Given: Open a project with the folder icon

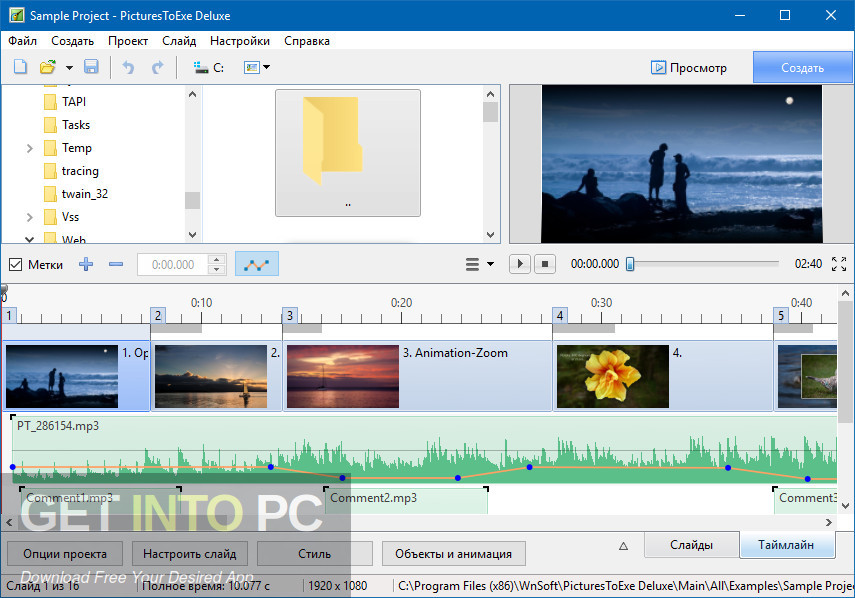Looking at the screenshot, I should (48, 67).
